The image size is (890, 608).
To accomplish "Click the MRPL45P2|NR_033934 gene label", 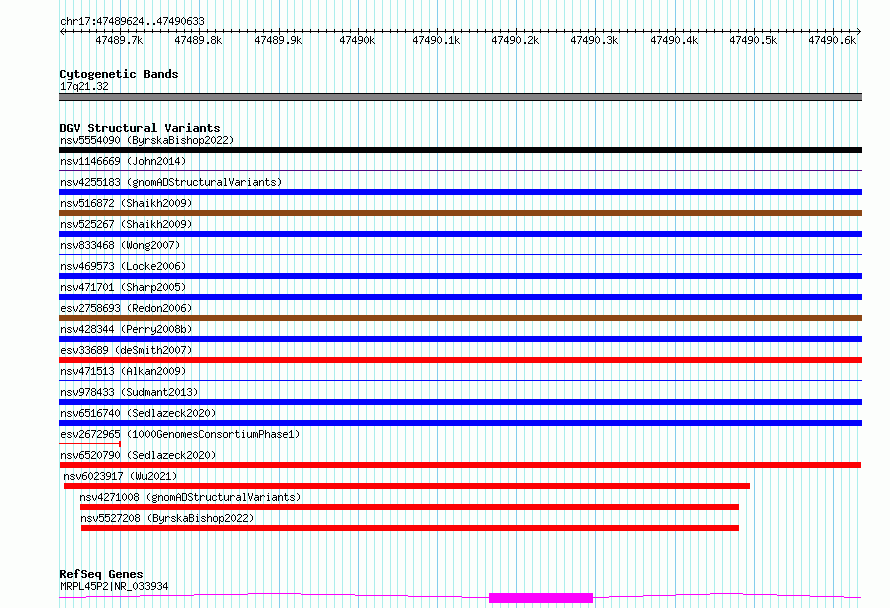I will 114,586.
